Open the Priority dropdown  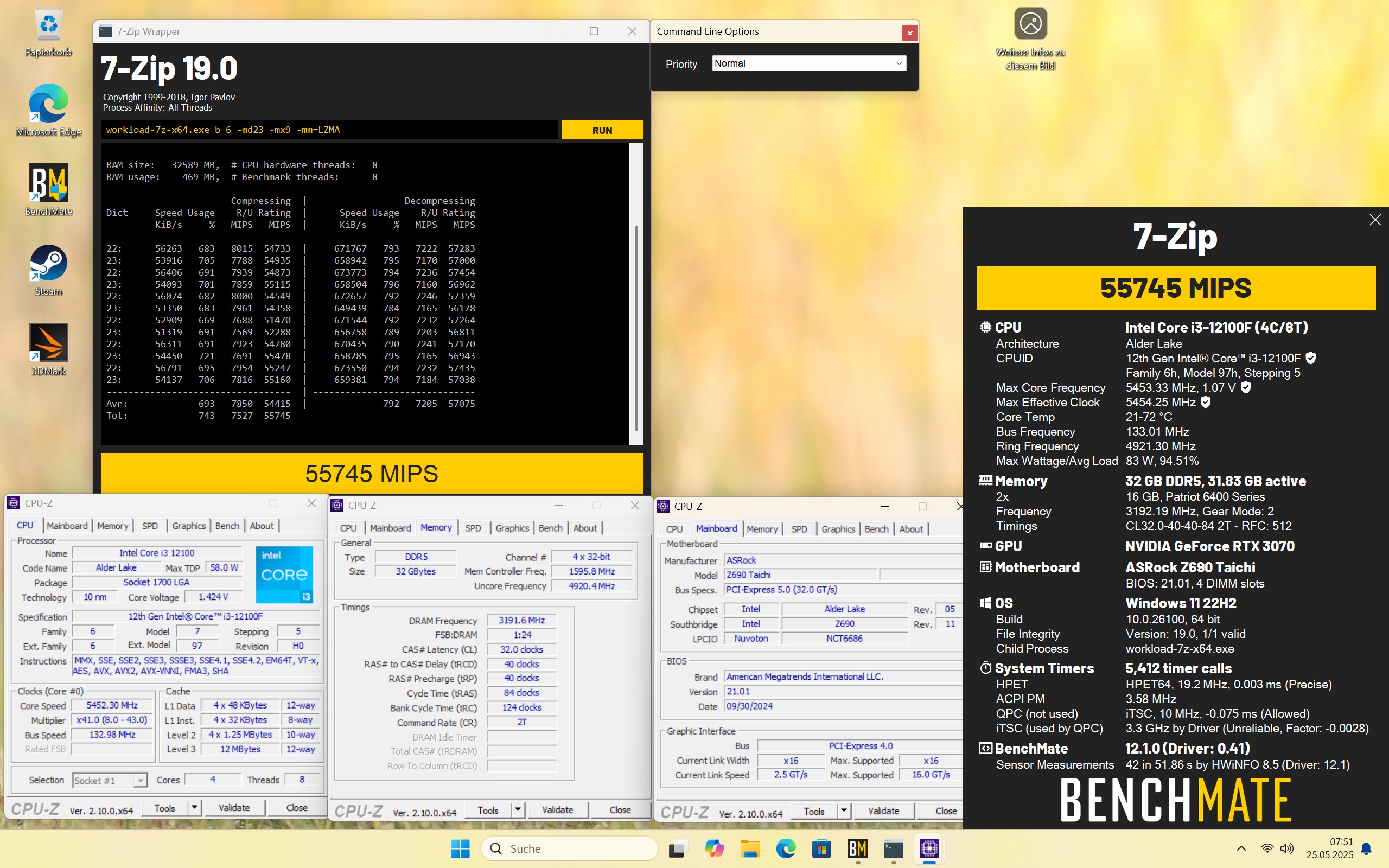(809, 63)
